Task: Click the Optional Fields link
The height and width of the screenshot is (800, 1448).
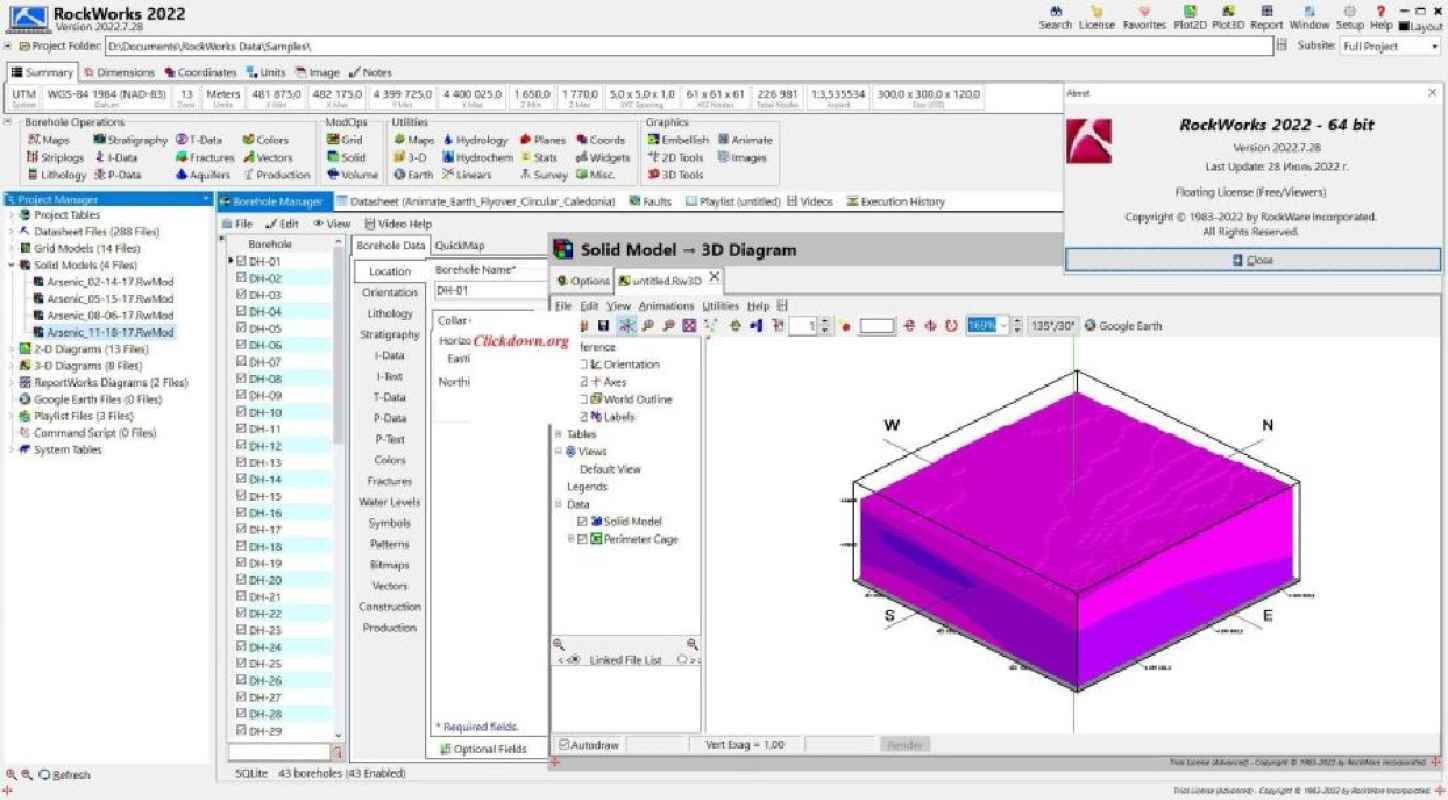Action: [486, 748]
